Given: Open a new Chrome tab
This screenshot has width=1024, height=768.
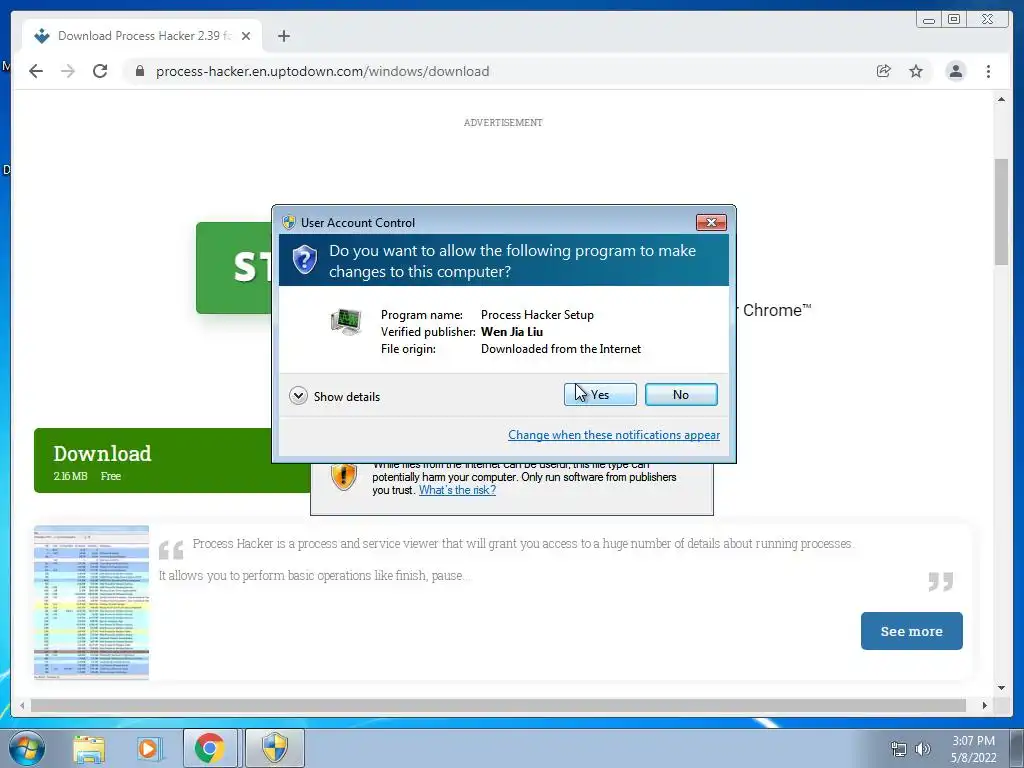Looking at the screenshot, I should point(283,36).
